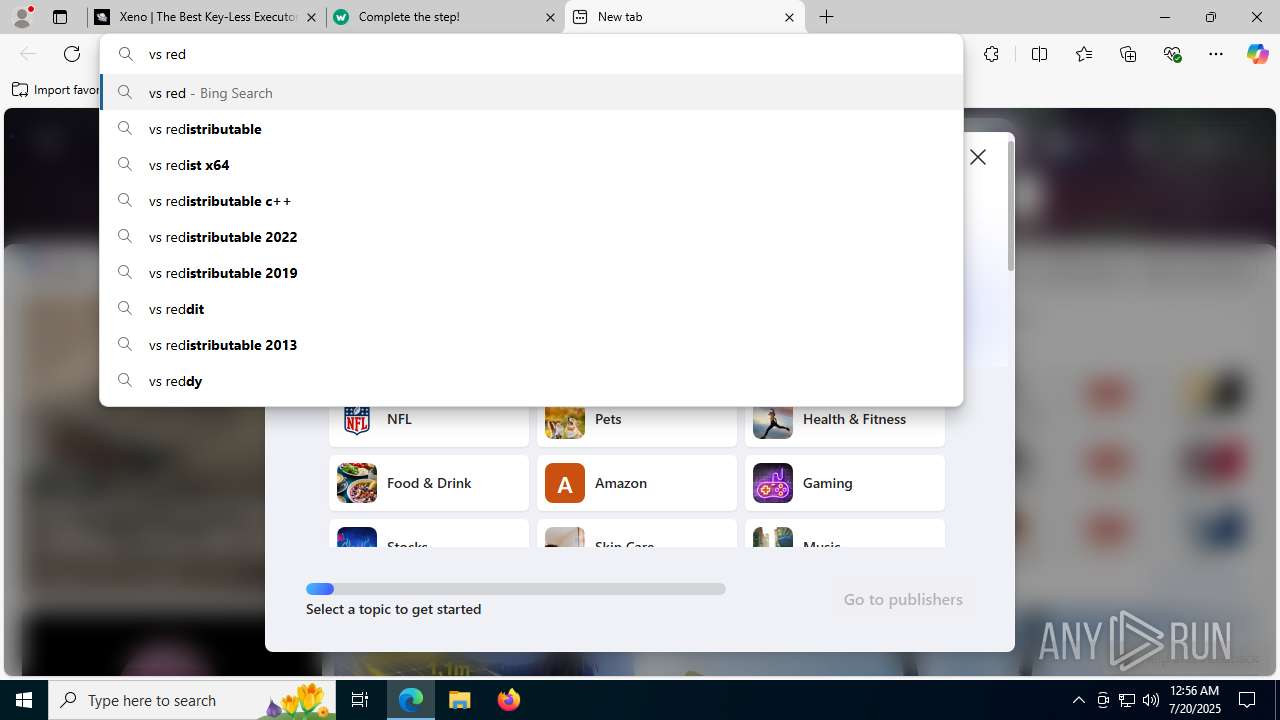1280x720 pixels.
Task: Choose the Food & Drink topic card
Action: [x=429, y=483]
